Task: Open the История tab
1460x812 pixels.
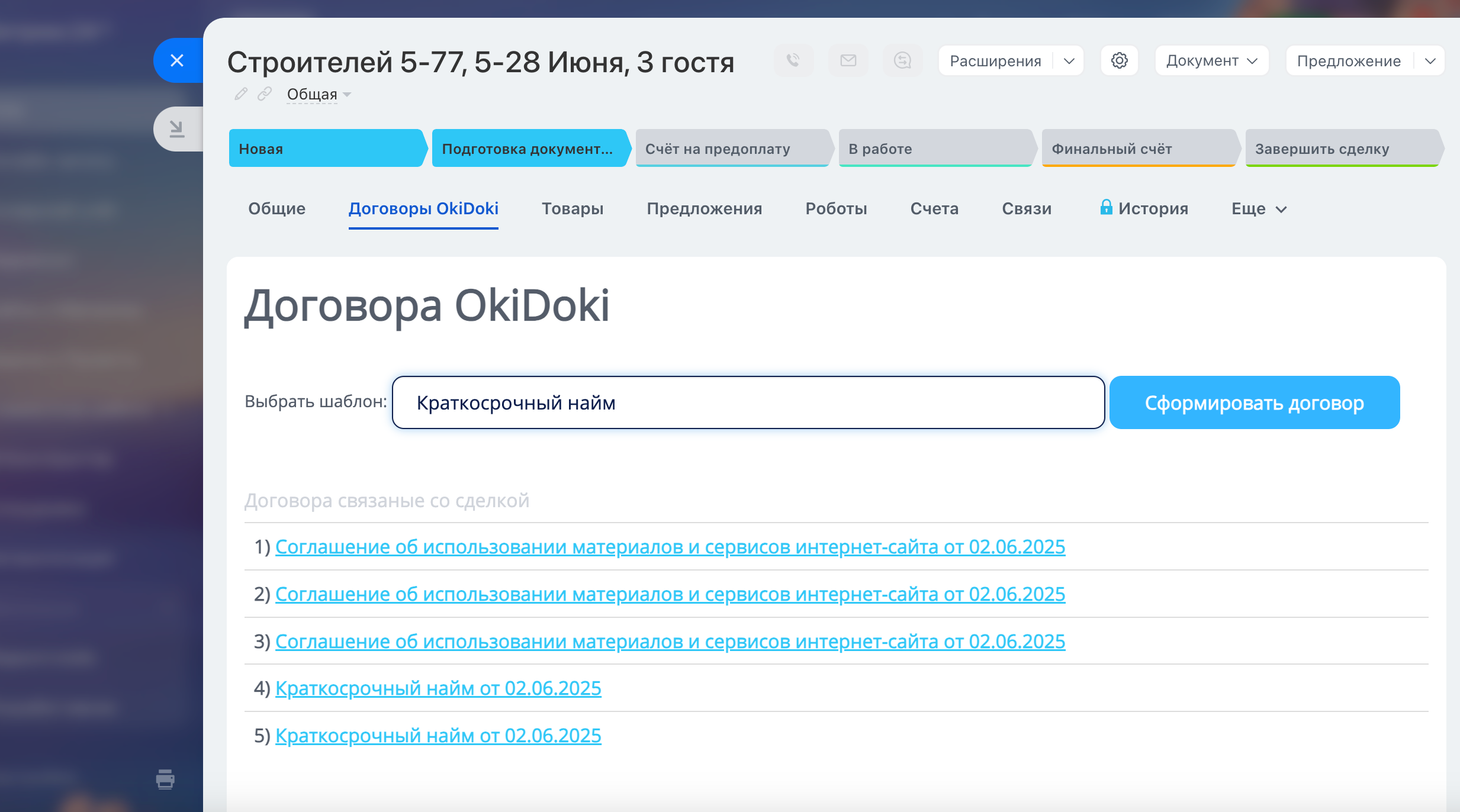Action: coord(1152,209)
